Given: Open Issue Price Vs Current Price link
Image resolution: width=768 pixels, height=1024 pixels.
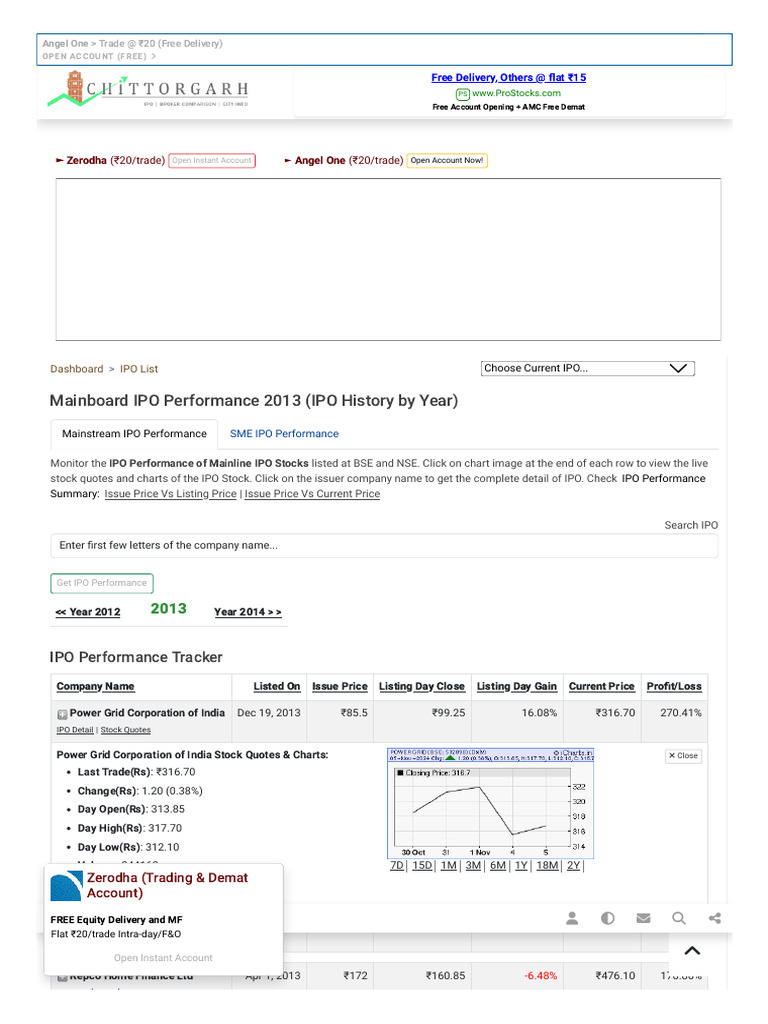Looking at the screenshot, I should (x=312, y=494).
